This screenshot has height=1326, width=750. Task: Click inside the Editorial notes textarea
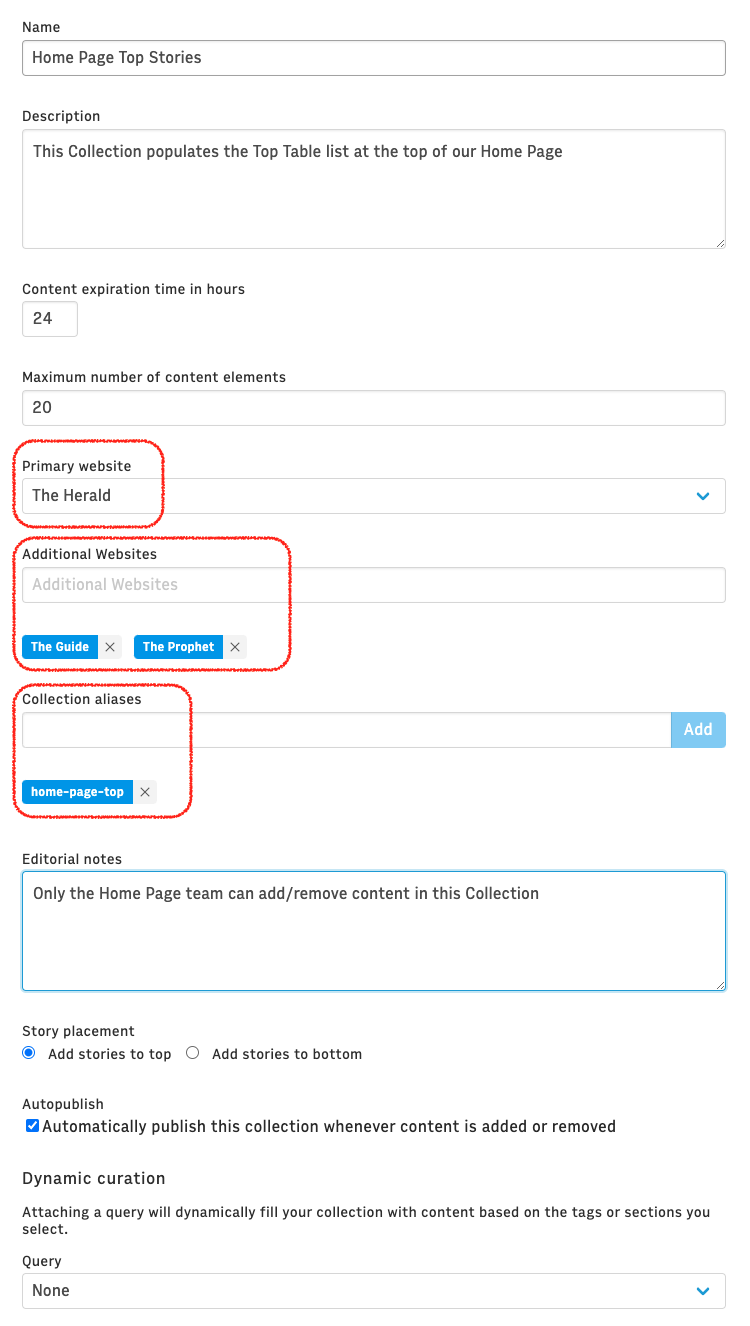click(x=374, y=931)
